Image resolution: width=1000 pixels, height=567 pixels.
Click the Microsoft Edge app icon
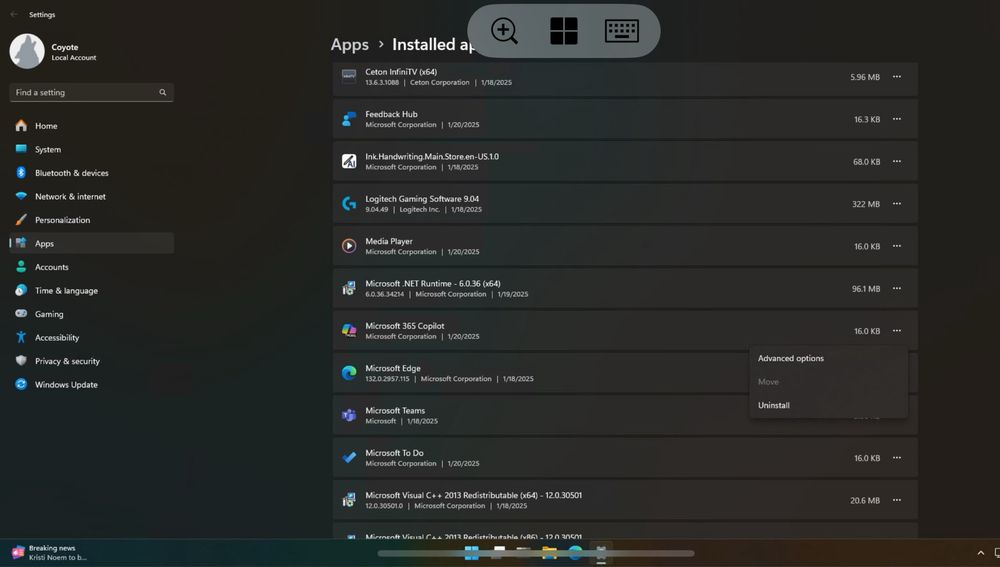[349, 372]
